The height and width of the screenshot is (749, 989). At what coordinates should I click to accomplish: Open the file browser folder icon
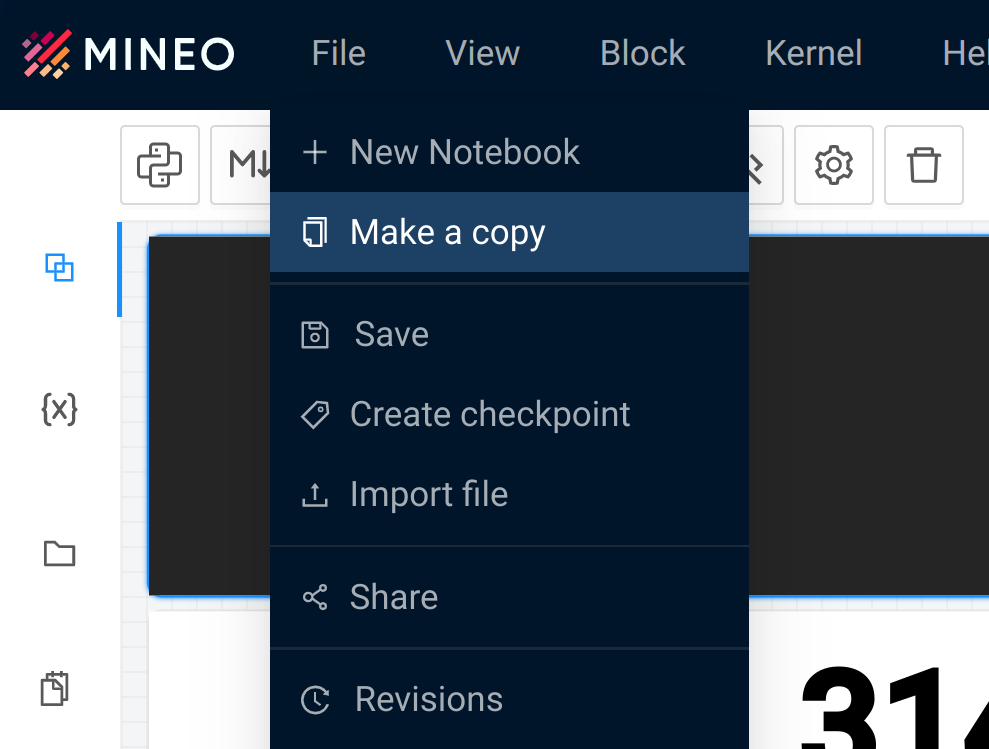[60, 553]
